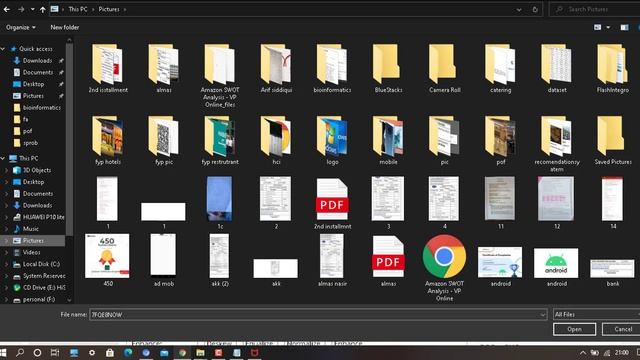This screenshot has width=640, height=360.
Task: Click the Open button
Action: (x=574, y=329)
